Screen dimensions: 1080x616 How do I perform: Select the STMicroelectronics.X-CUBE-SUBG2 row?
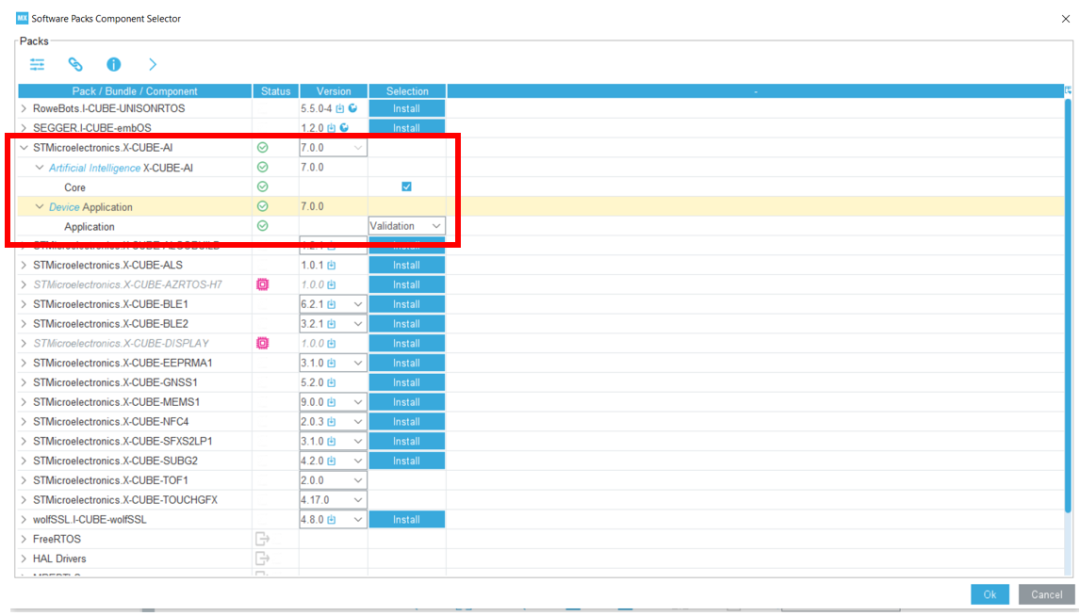(541, 461)
